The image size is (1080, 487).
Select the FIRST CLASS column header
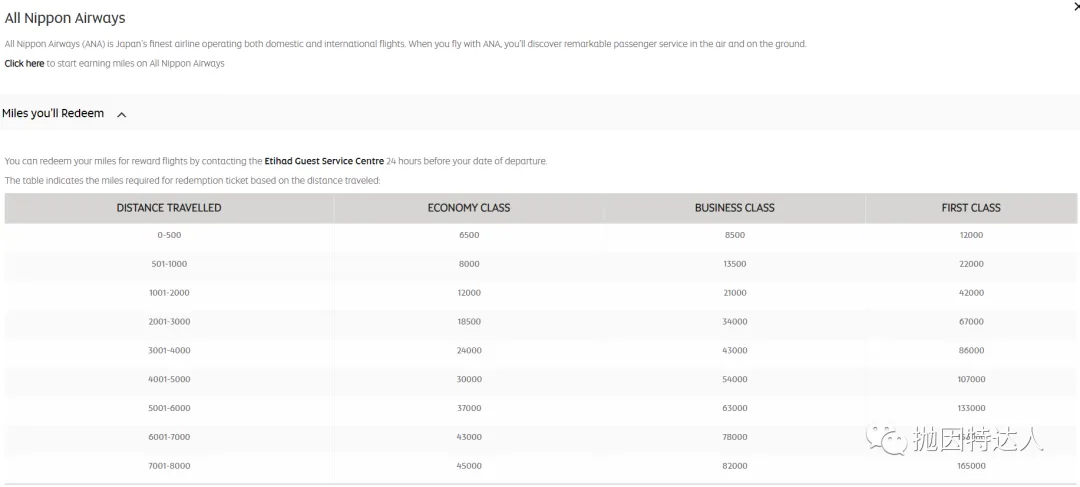click(x=970, y=207)
